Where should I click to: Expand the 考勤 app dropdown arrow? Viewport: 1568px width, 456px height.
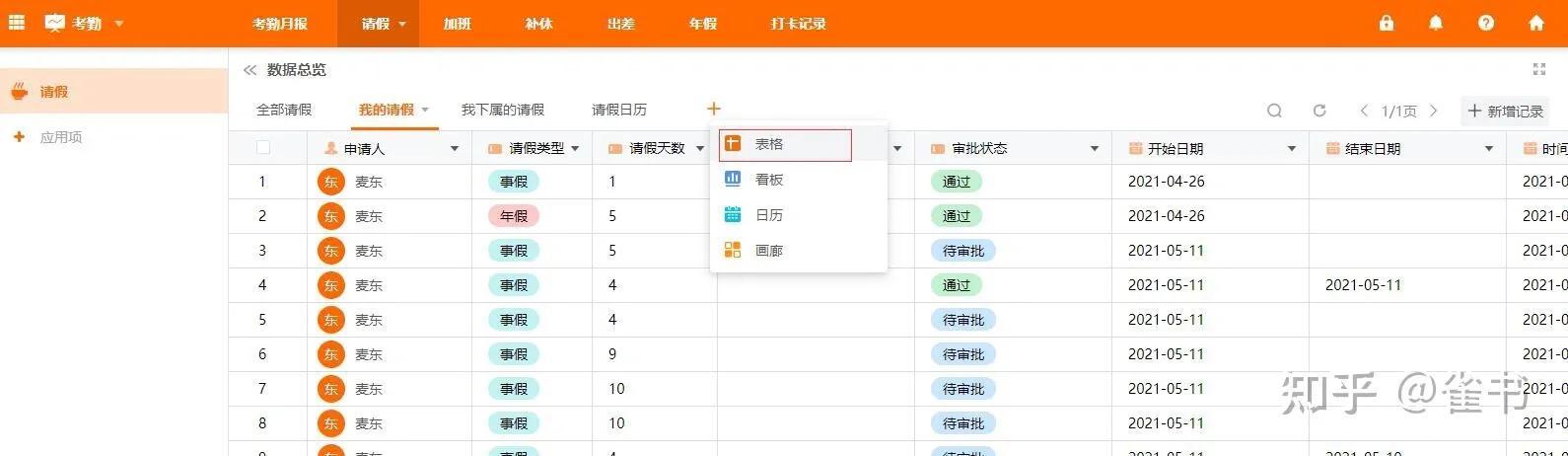pyautogui.click(x=119, y=24)
